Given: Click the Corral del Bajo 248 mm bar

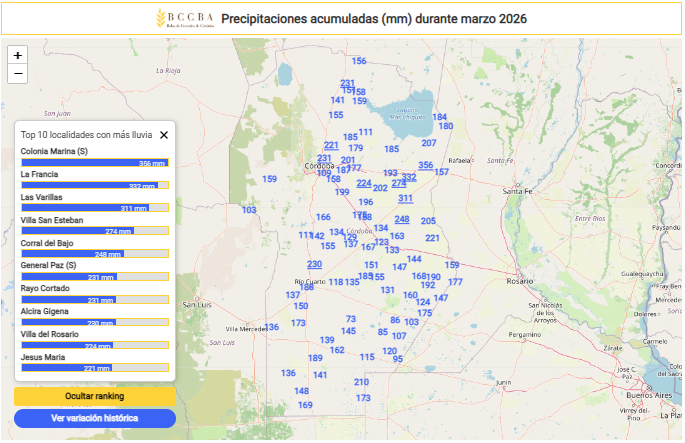Looking at the screenshot, I should [94, 254].
